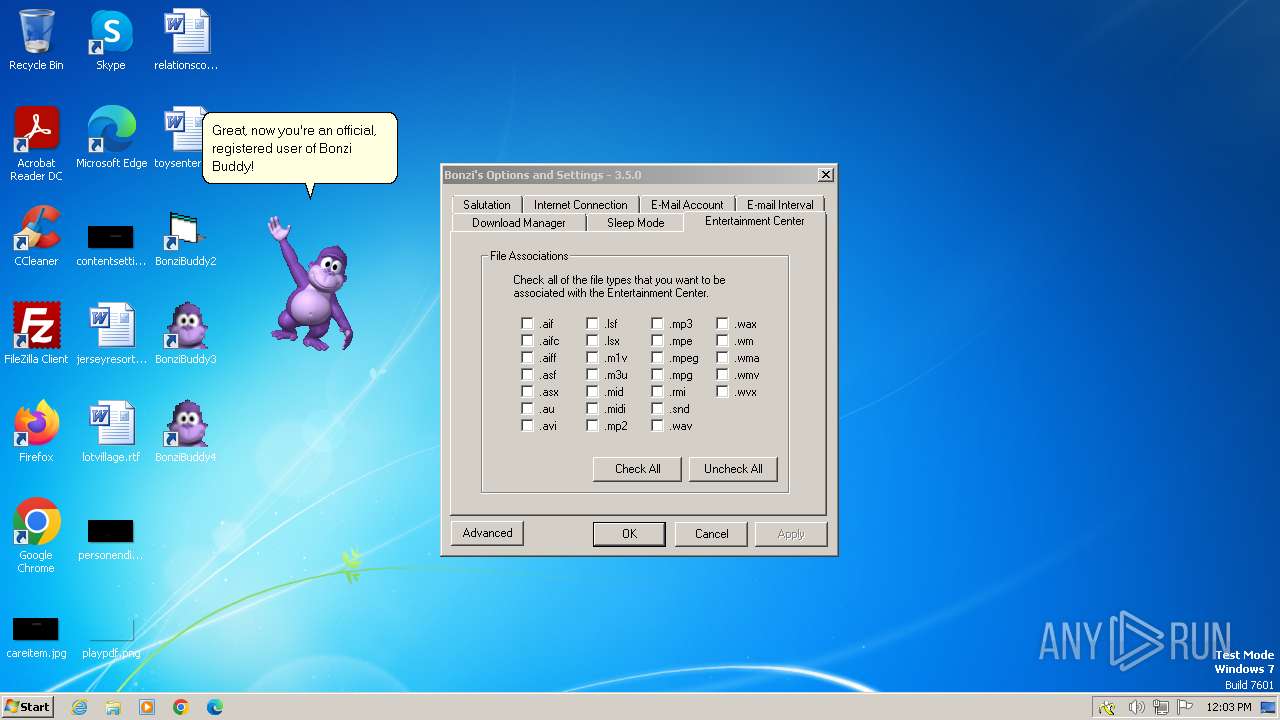The width and height of the screenshot is (1280, 720).
Task: Select the personendi black file icon
Action: [x=111, y=540]
